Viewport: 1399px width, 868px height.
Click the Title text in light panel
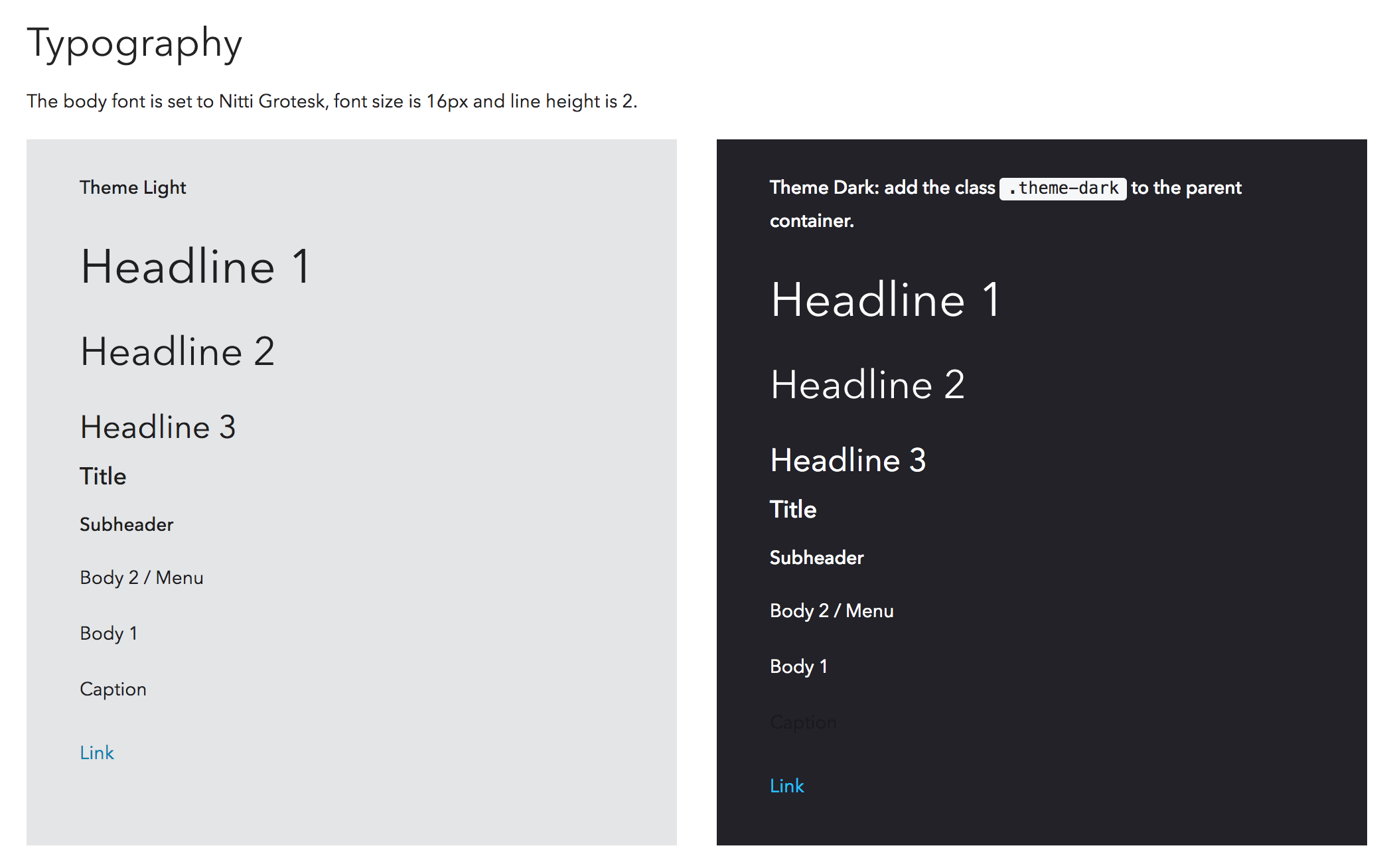pos(103,476)
